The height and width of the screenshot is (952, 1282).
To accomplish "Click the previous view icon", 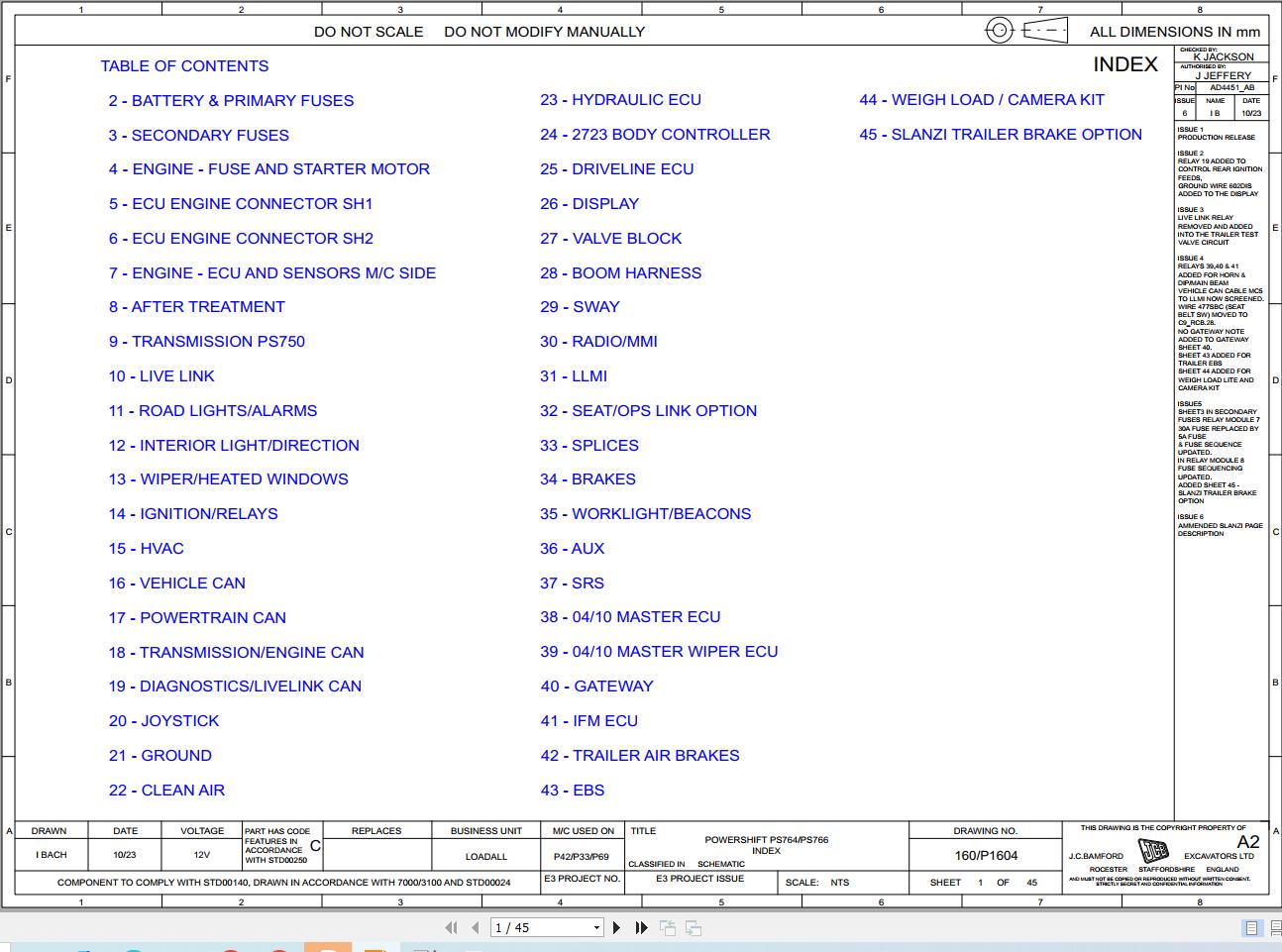I will pos(669,928).
